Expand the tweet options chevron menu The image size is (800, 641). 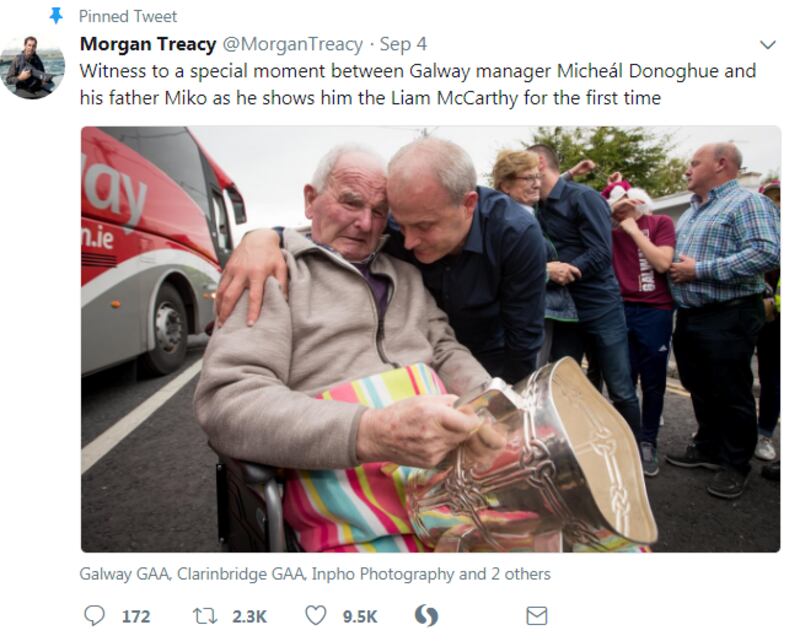[768, 45]
